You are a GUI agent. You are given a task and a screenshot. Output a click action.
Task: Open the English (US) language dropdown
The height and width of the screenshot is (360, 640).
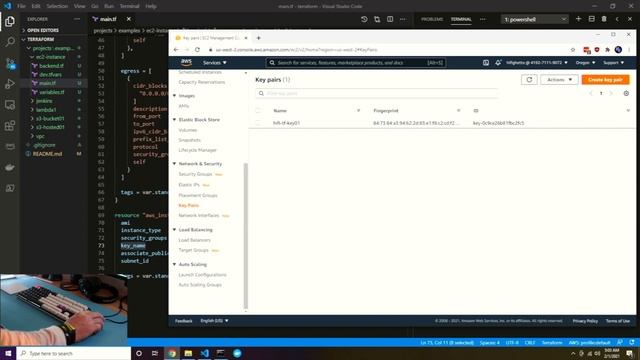[214, 321]
